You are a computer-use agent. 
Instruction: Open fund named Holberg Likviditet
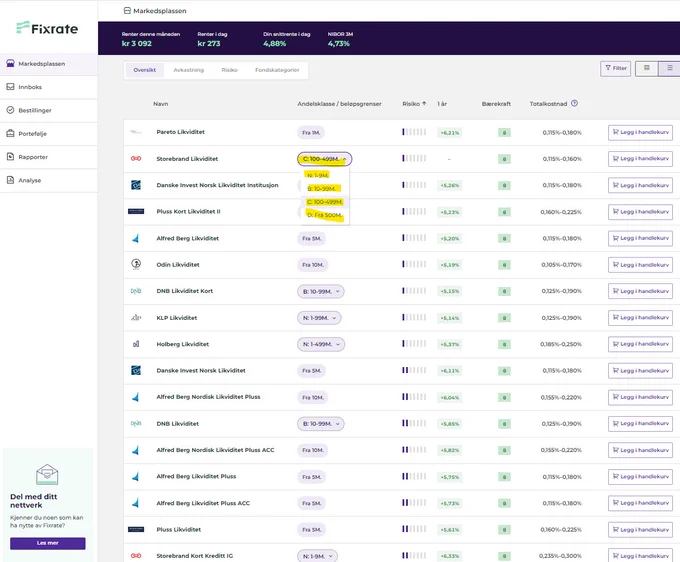click(183, 344)
